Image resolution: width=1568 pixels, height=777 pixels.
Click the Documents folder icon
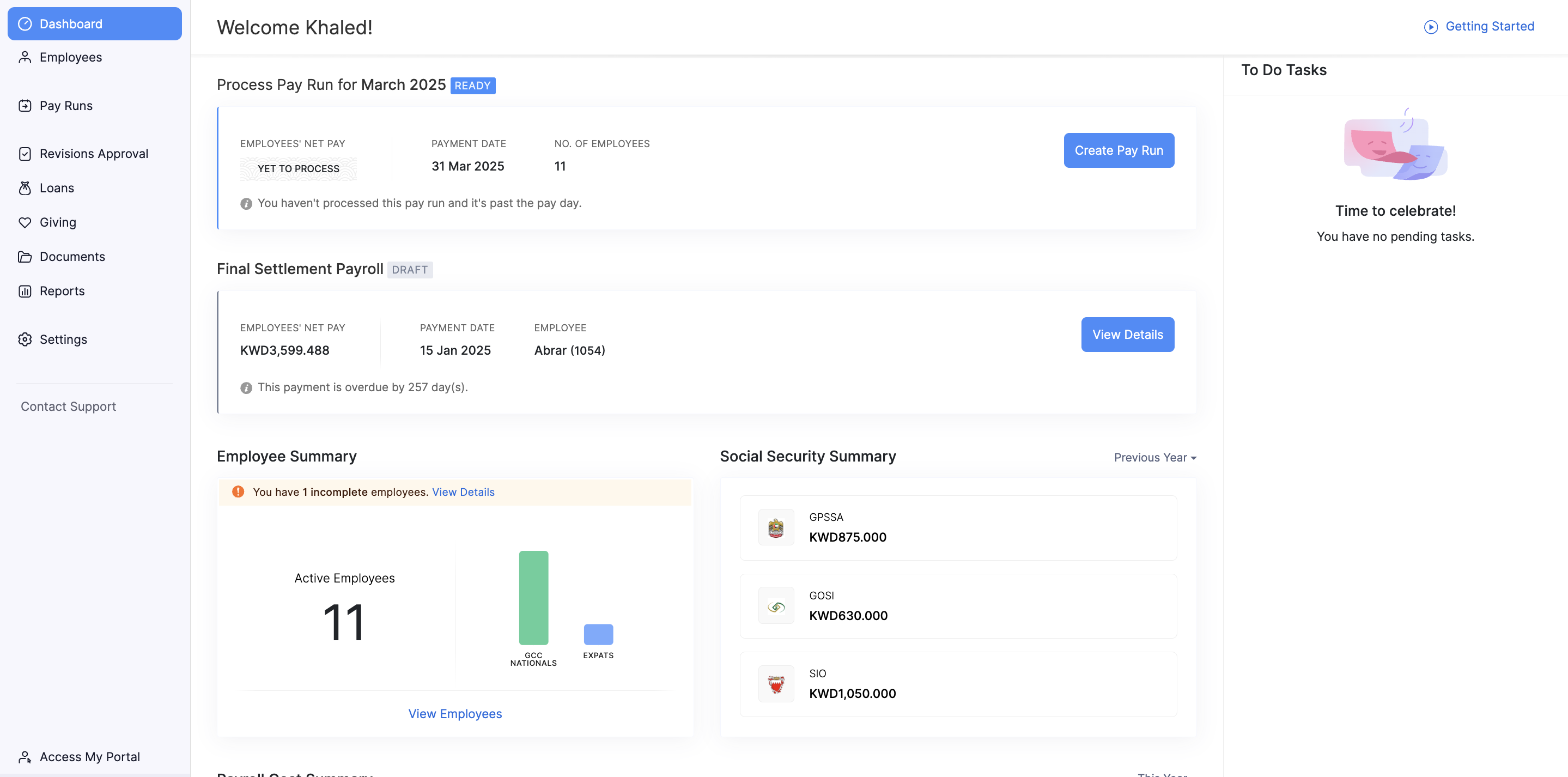(x=25, y=257)
